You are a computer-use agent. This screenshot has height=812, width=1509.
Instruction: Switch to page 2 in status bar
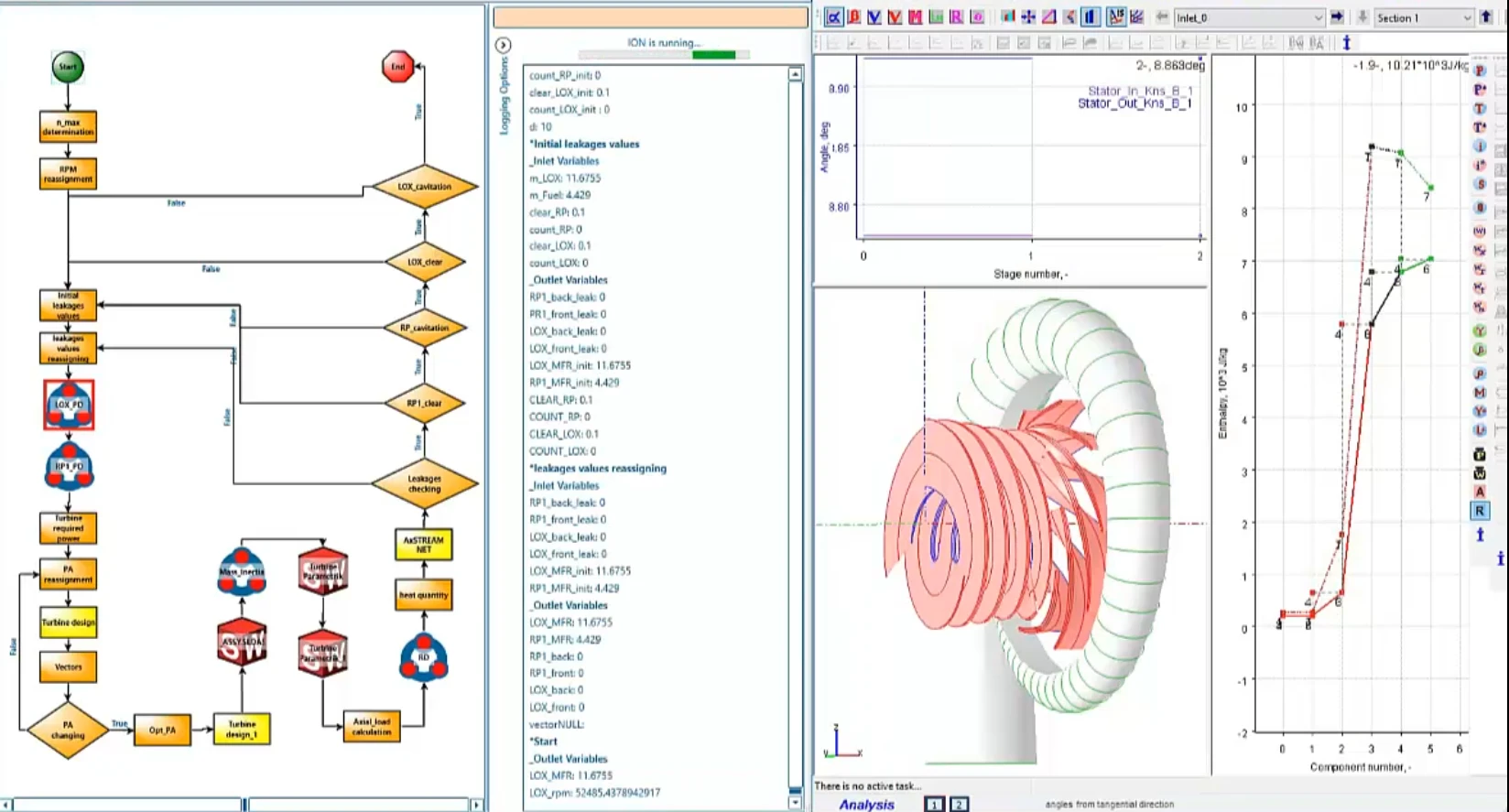[x=959, y=805]
